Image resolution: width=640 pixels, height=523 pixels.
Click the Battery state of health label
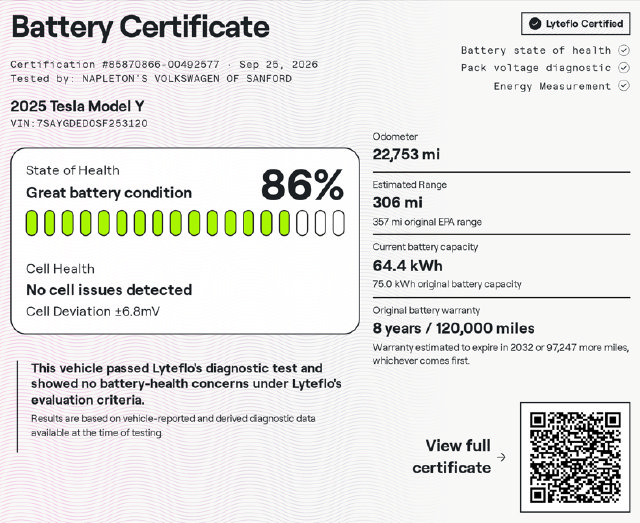pos(536,50)
